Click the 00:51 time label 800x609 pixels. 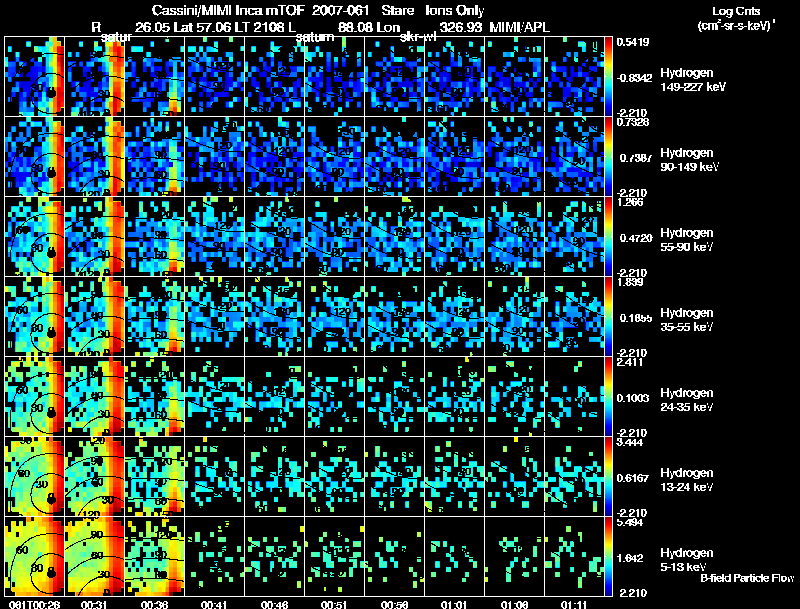[334, 605]
